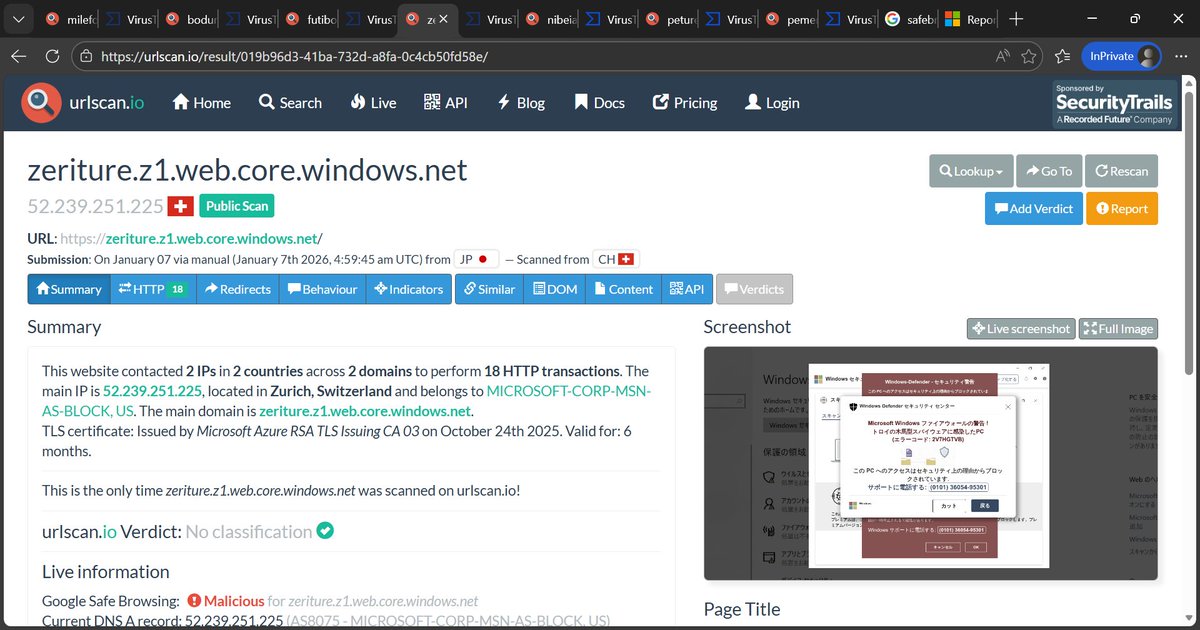Switch to the bodur browser tab
The height and width of the screenshot is (630, 1200).
click(191, 19)
